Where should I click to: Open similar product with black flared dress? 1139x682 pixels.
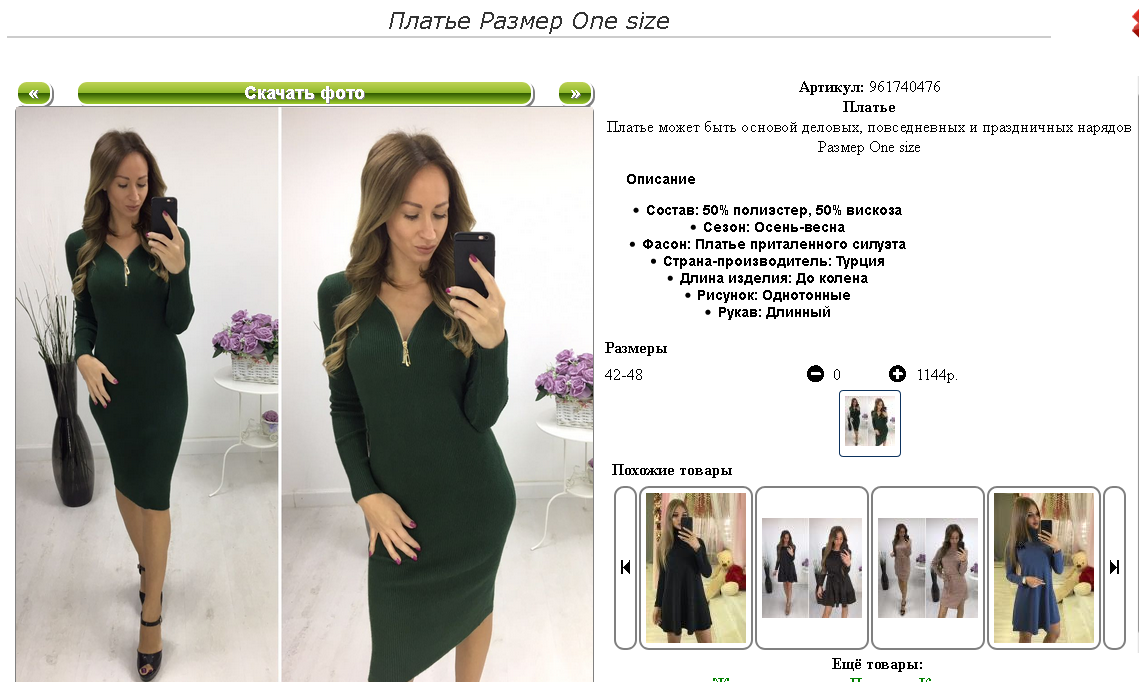pos(696,568)
